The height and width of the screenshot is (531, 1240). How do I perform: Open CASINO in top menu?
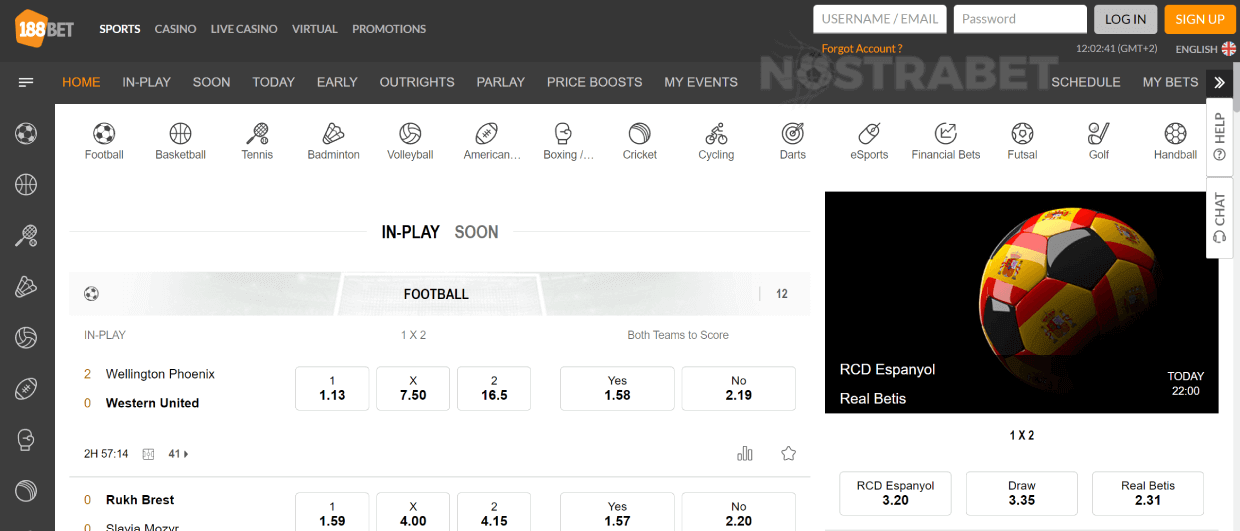[176, 29]
